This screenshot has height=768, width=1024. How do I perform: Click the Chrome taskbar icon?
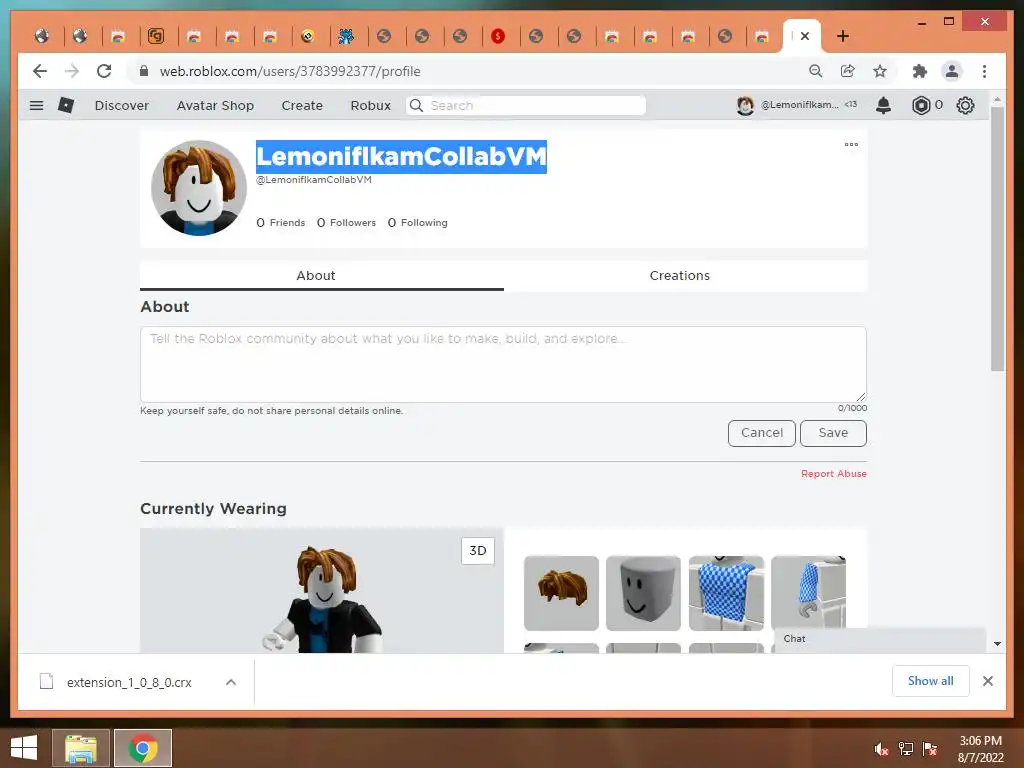click(143, 748)
